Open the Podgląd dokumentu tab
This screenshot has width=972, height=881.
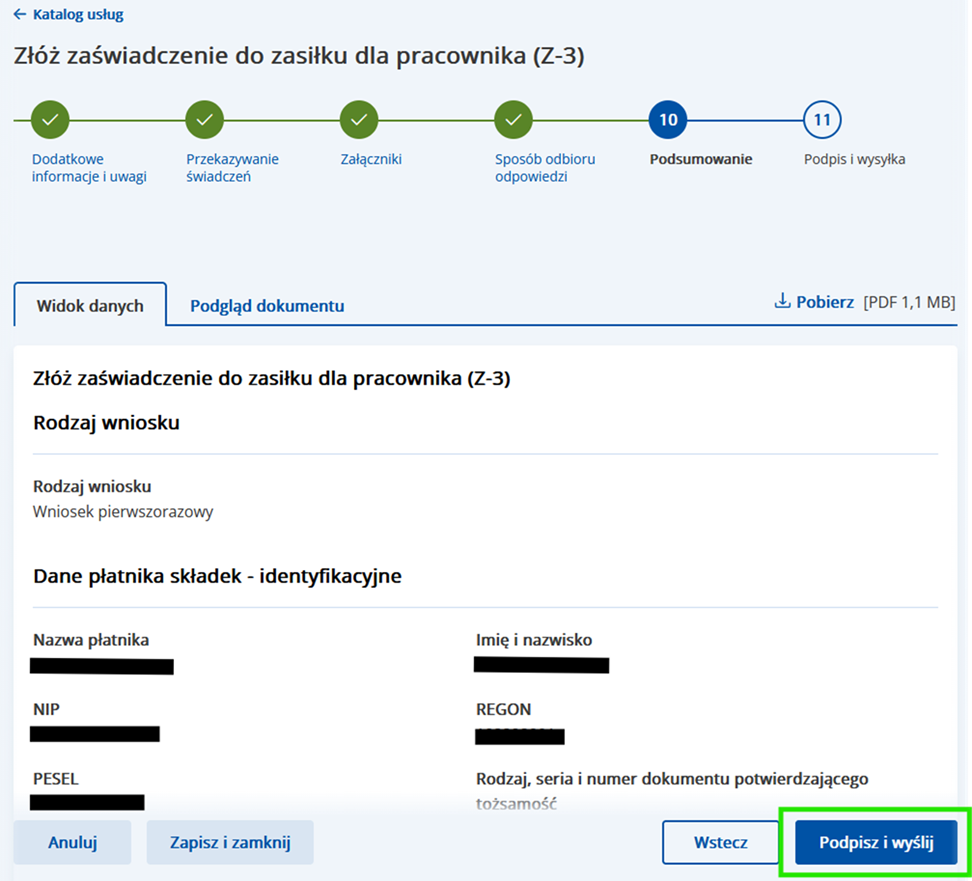click(x=267, y=306)
